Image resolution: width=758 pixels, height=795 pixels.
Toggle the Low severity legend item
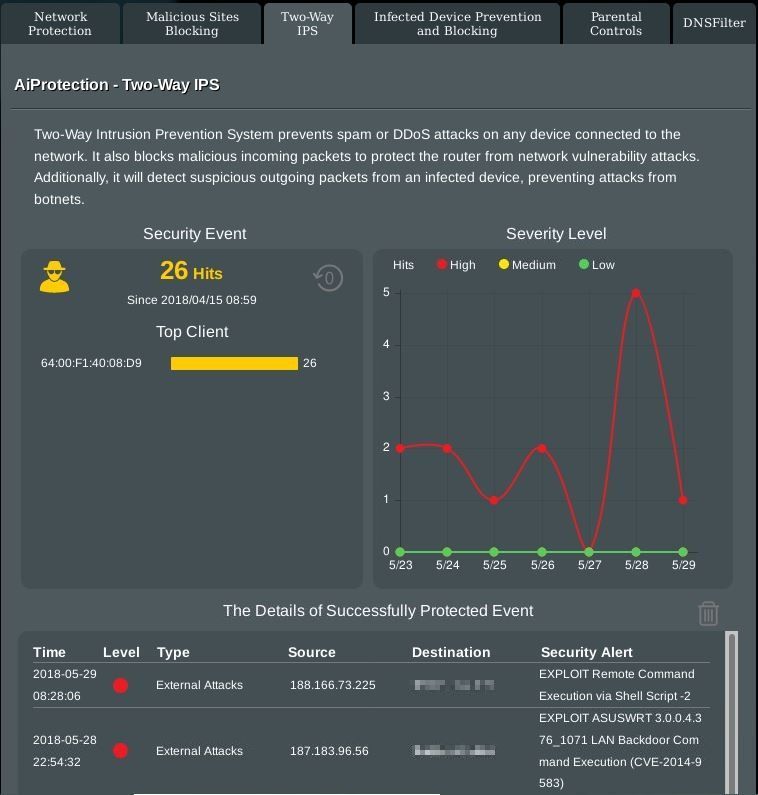(x=597, y=265)
